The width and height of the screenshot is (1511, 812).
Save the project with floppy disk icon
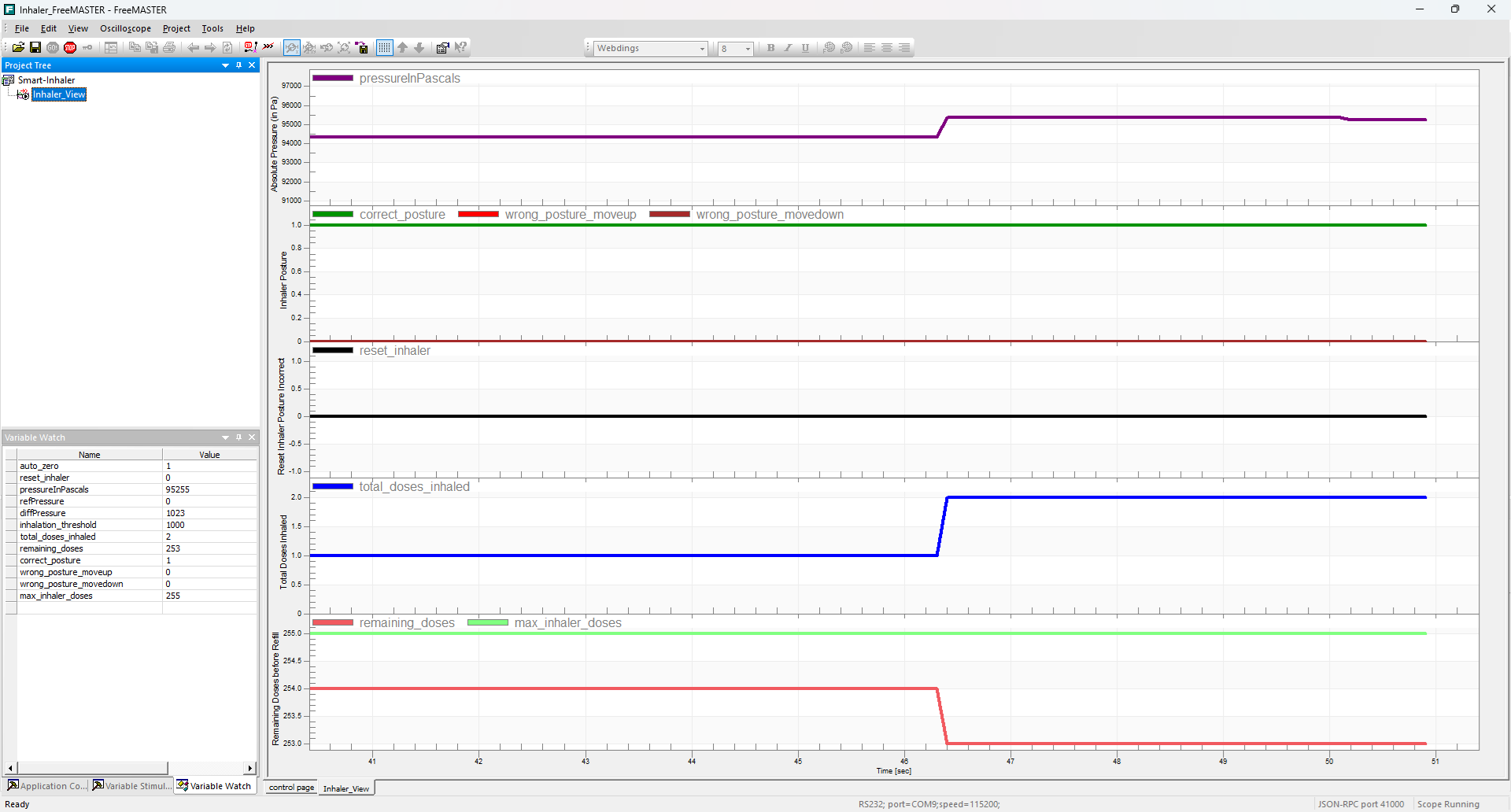tap(35, 48)
